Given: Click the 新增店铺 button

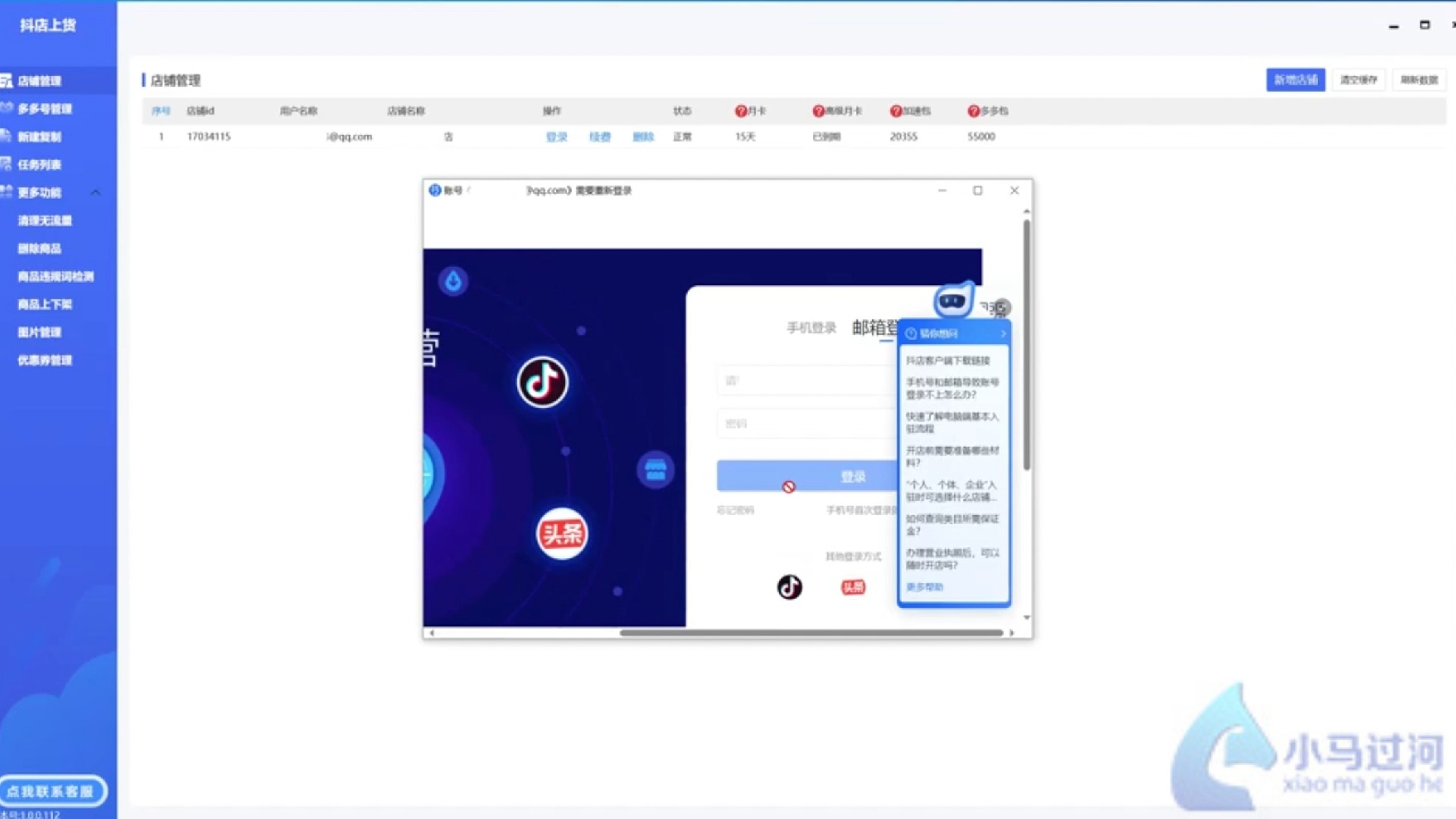Looking at the screenshot, I should (x=1294, y=80).
